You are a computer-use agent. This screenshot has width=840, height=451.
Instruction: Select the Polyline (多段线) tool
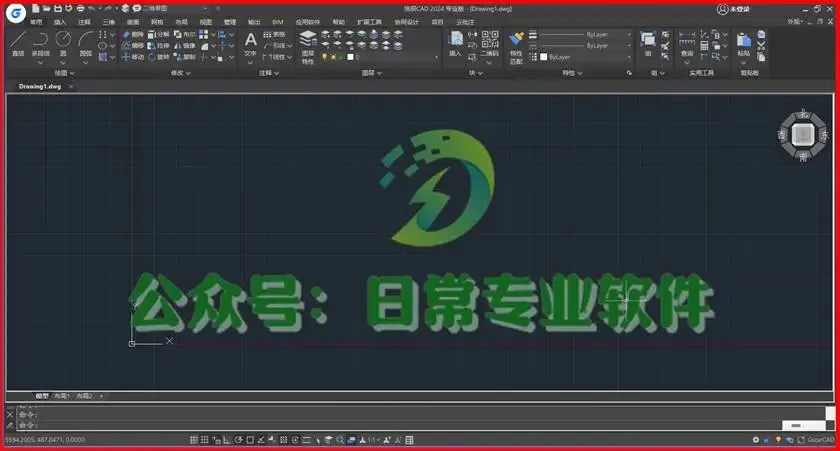coord(41,43)
